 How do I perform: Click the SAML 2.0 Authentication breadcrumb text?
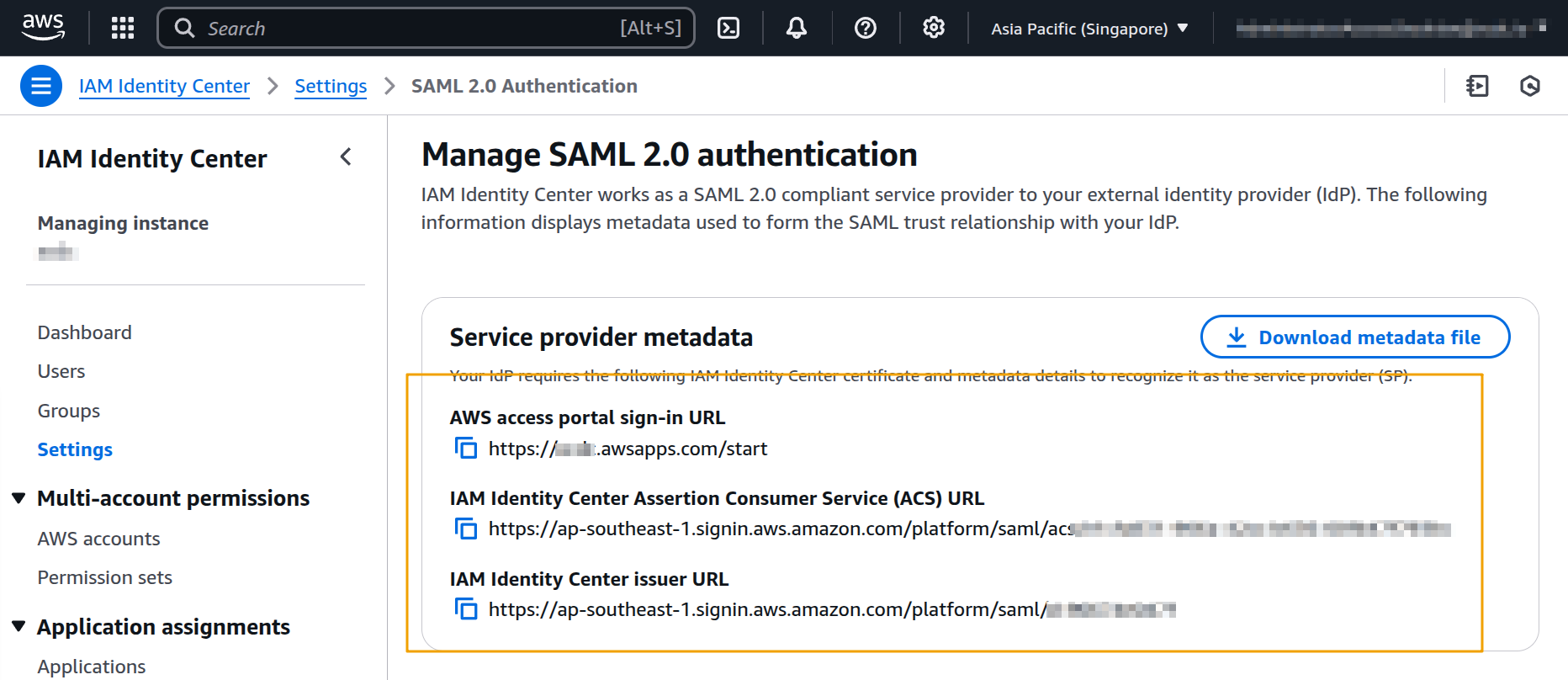point(524,86)
